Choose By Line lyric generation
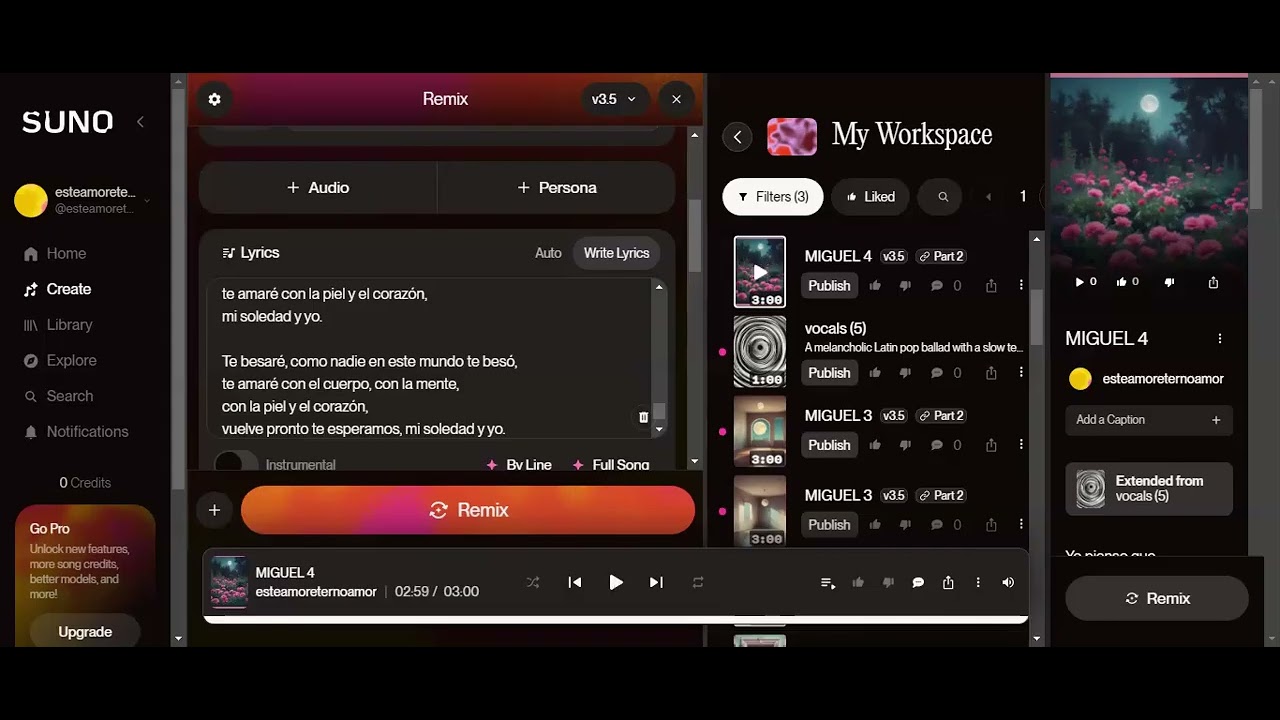The image size is (1280, 720). click(x=518, y=465)
